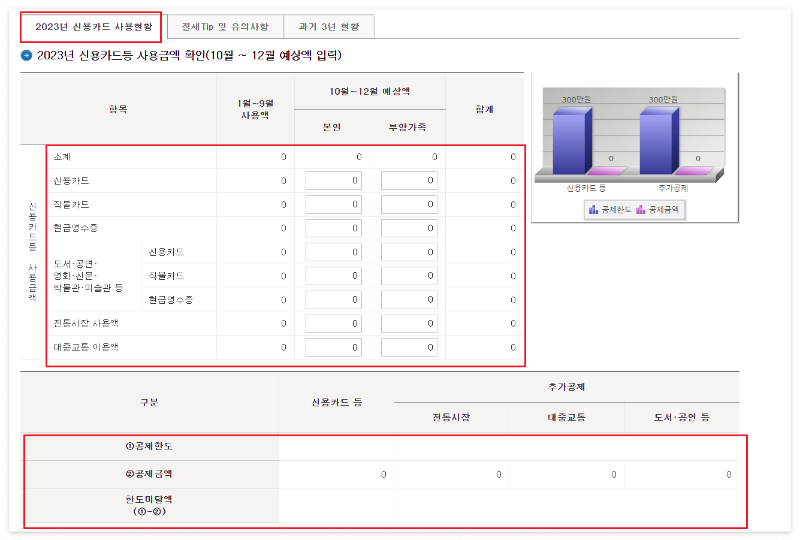Viewport: 800px width, 540px height.
Task: Click the ②공제금액 row label
Action: coord(149,474)
